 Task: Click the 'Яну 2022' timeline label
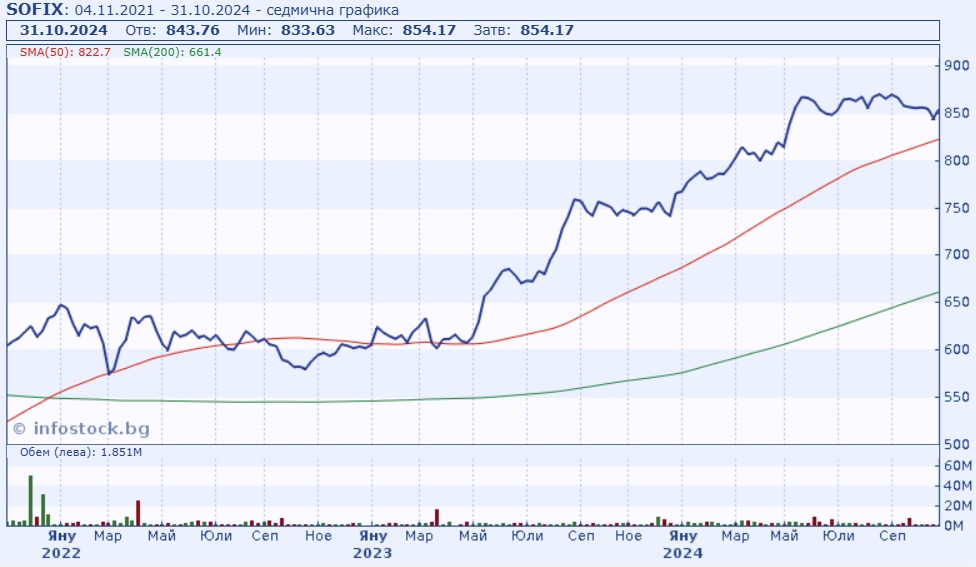[61, 544]
